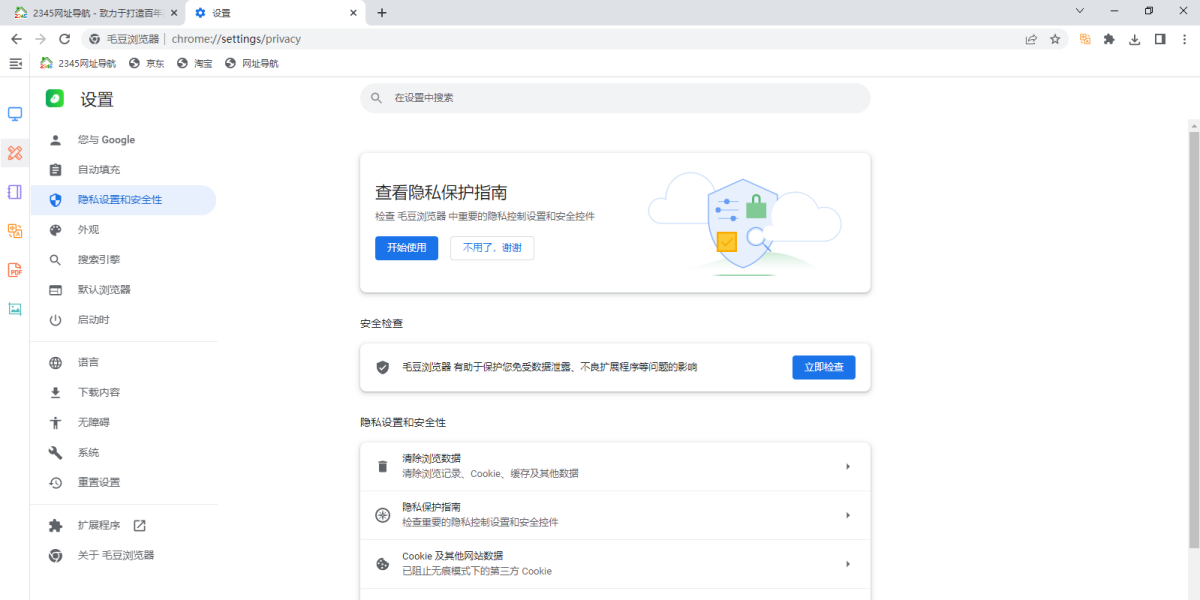This screenshot has height=600, width=1200.
Task: Open the image translate tool in the sidebar
Action: [14, 230]
